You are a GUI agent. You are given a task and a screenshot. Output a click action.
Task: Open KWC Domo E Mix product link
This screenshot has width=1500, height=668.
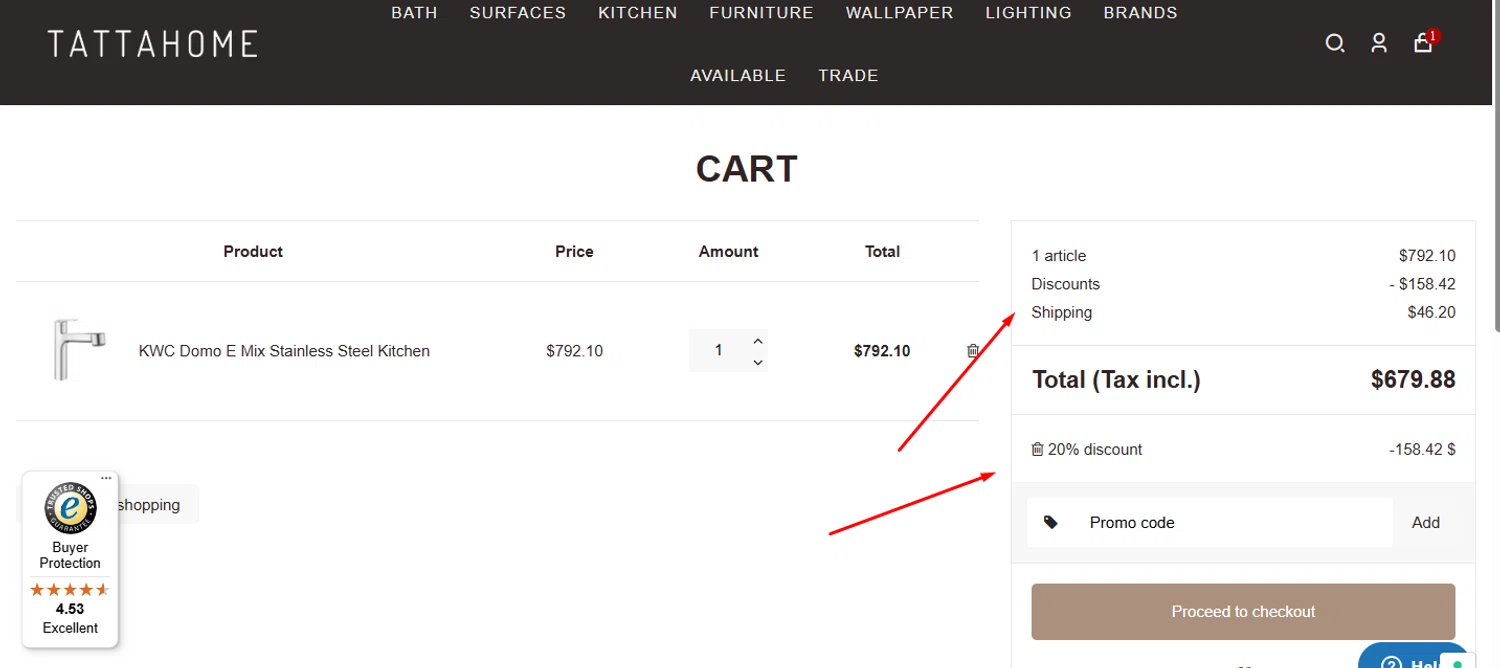click(284, 351)
